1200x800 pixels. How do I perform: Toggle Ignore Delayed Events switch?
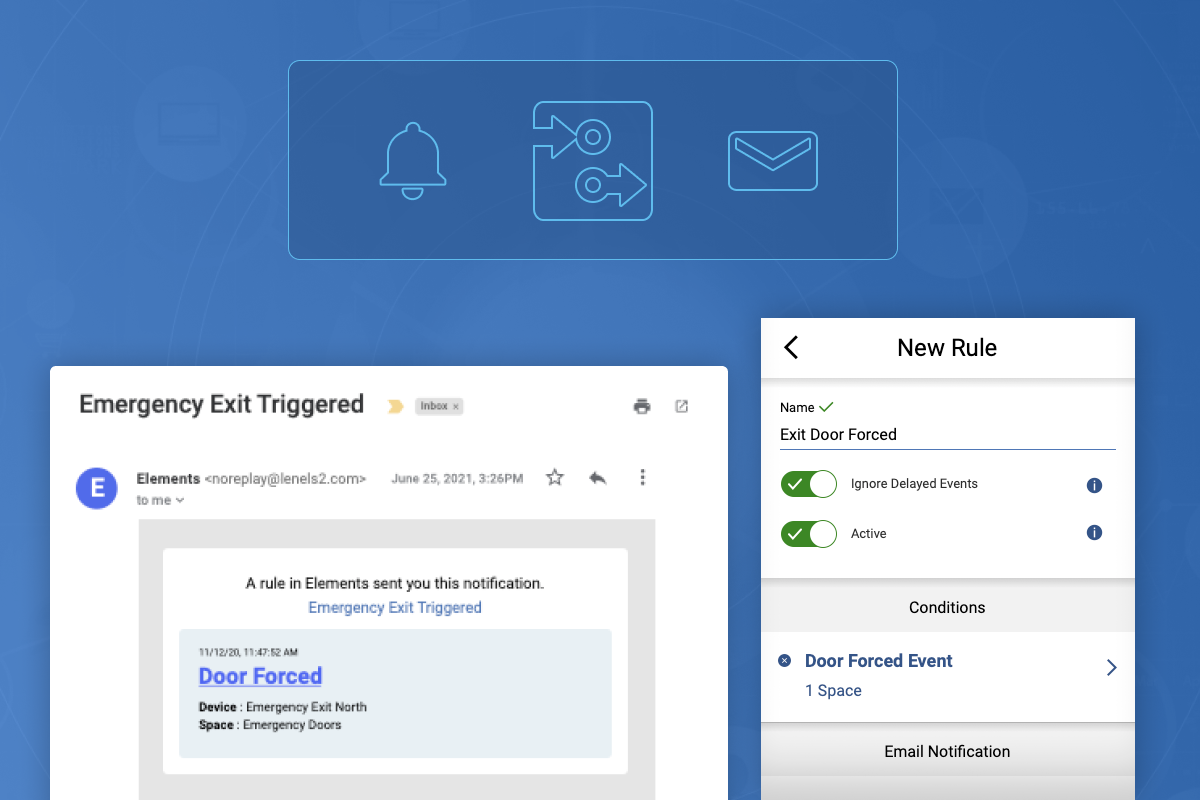[x=808, y=484]
